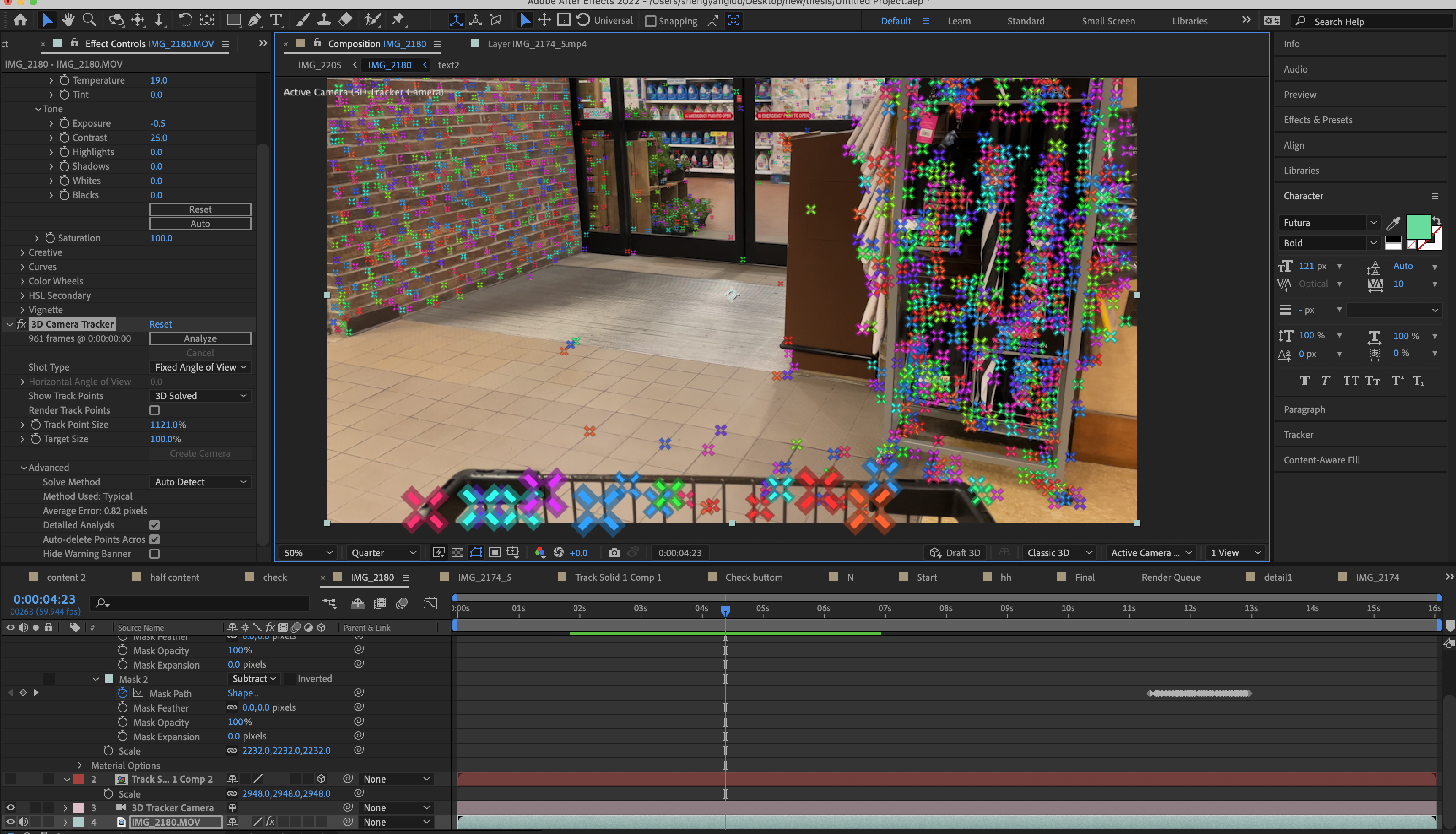1456x834 pixels.
Task: Open the Solve Method dropdown
Action: [200, 482]
